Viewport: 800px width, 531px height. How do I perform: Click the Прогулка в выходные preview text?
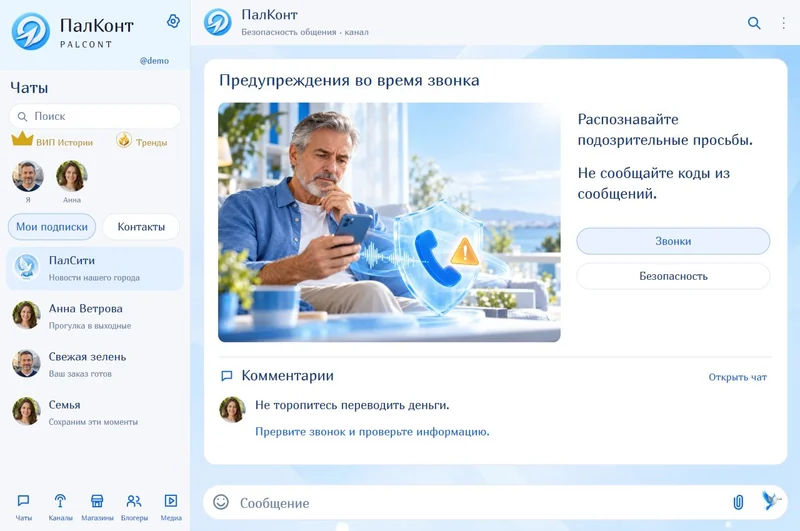pos(90,325)
